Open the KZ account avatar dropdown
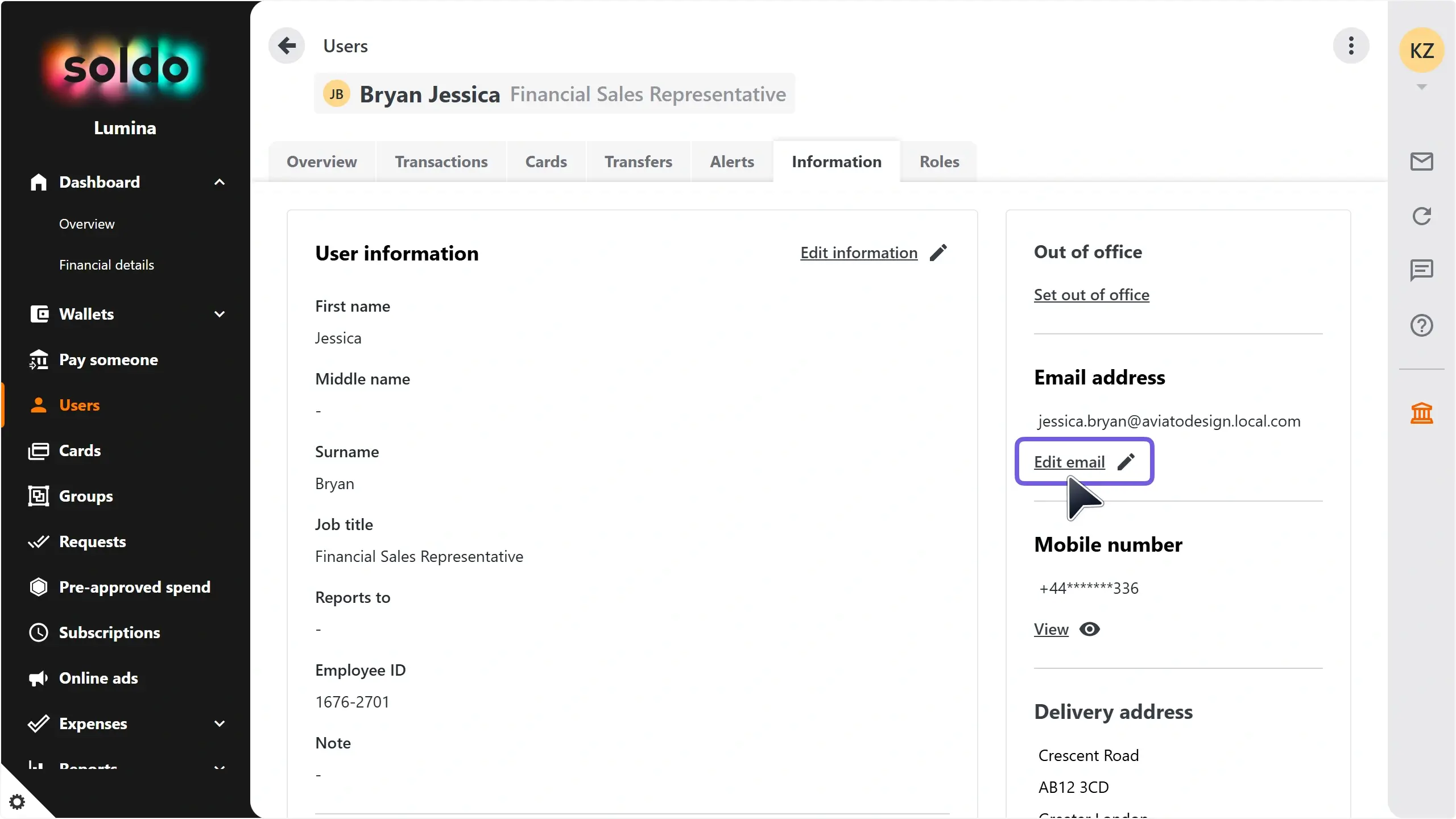The width and height of the screenshot is (1456, 819). pyautogui.click(x=1421, y=51)
